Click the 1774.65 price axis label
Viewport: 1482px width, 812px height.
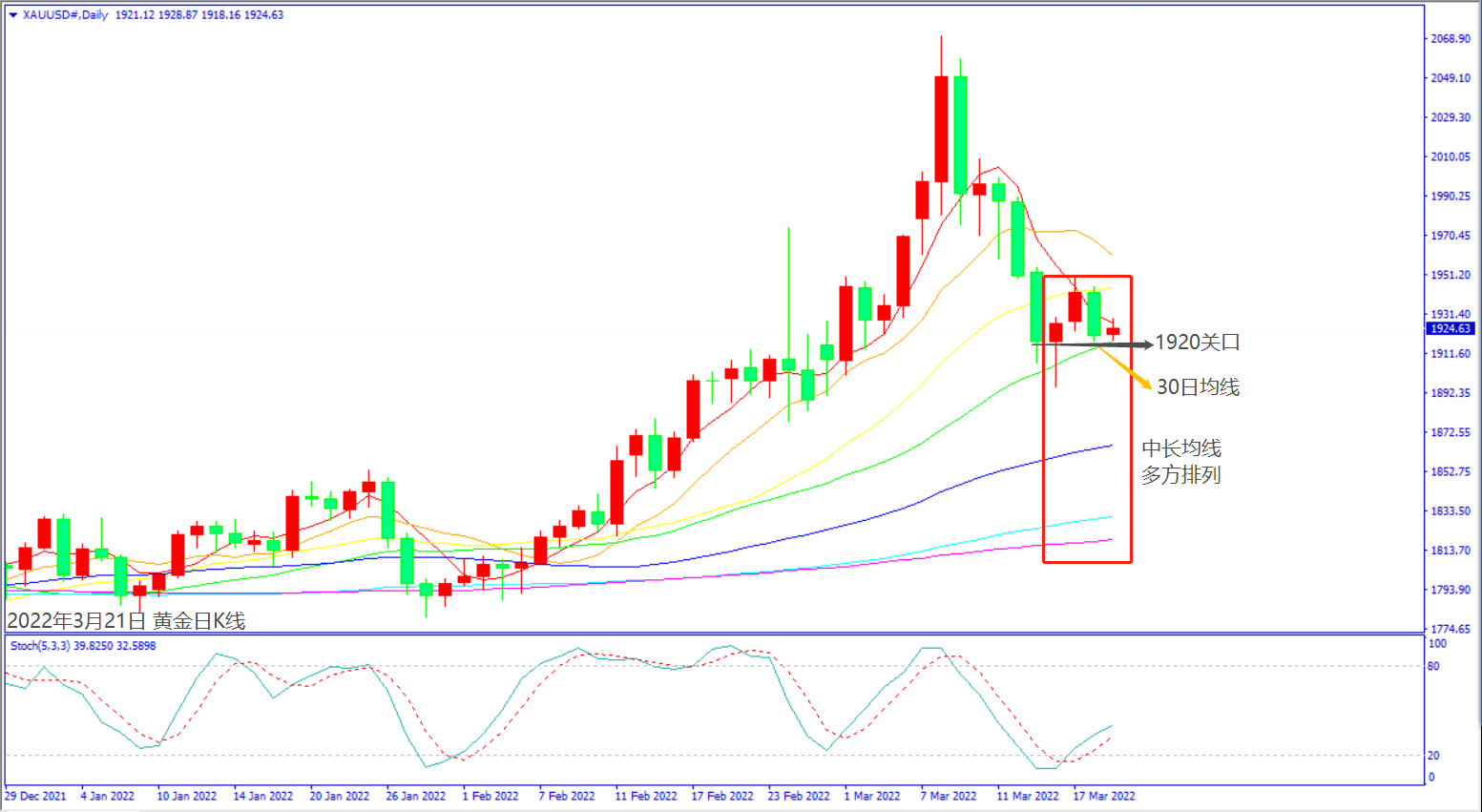[1450, 629]
